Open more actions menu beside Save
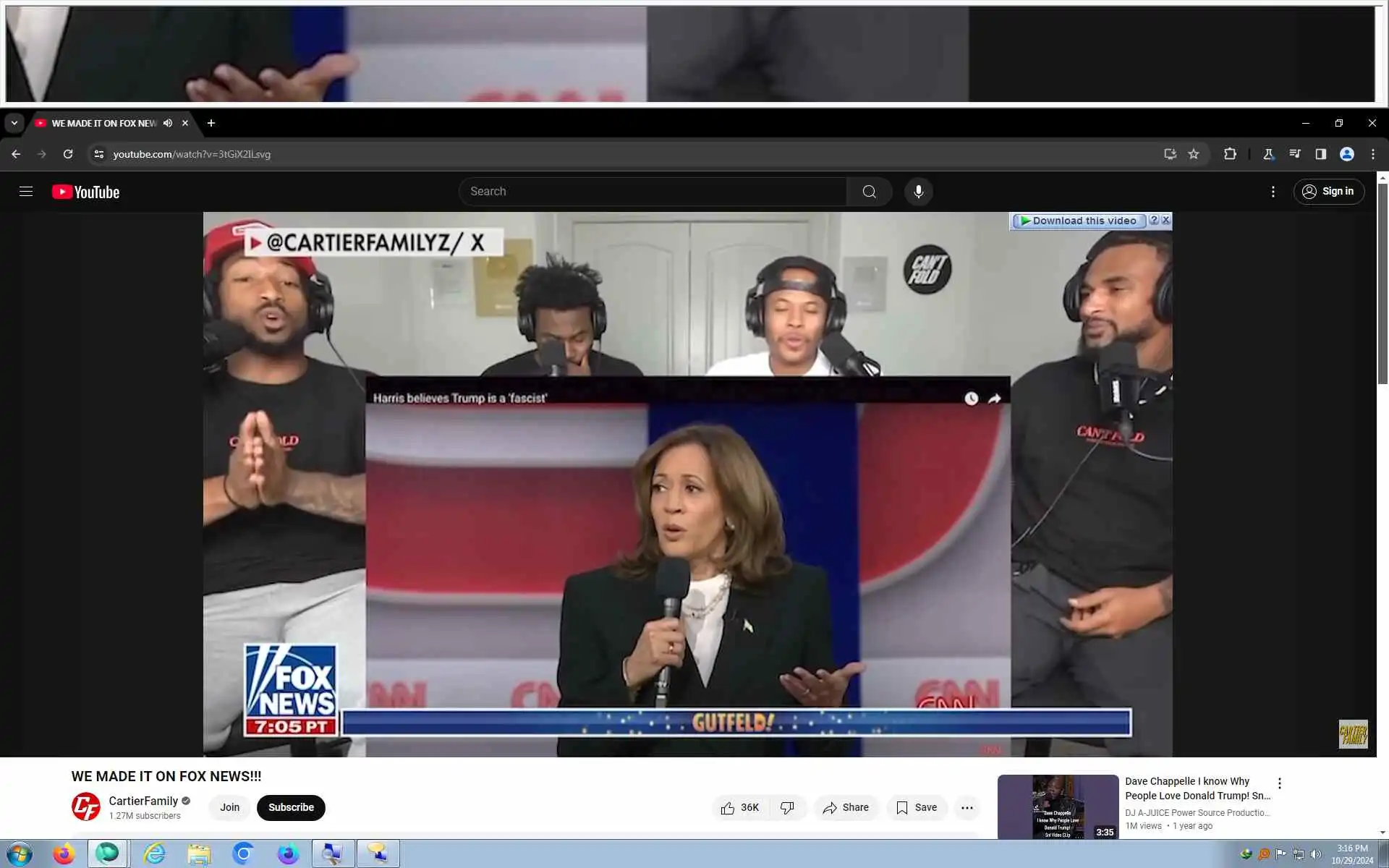 (x=967, y=807)
